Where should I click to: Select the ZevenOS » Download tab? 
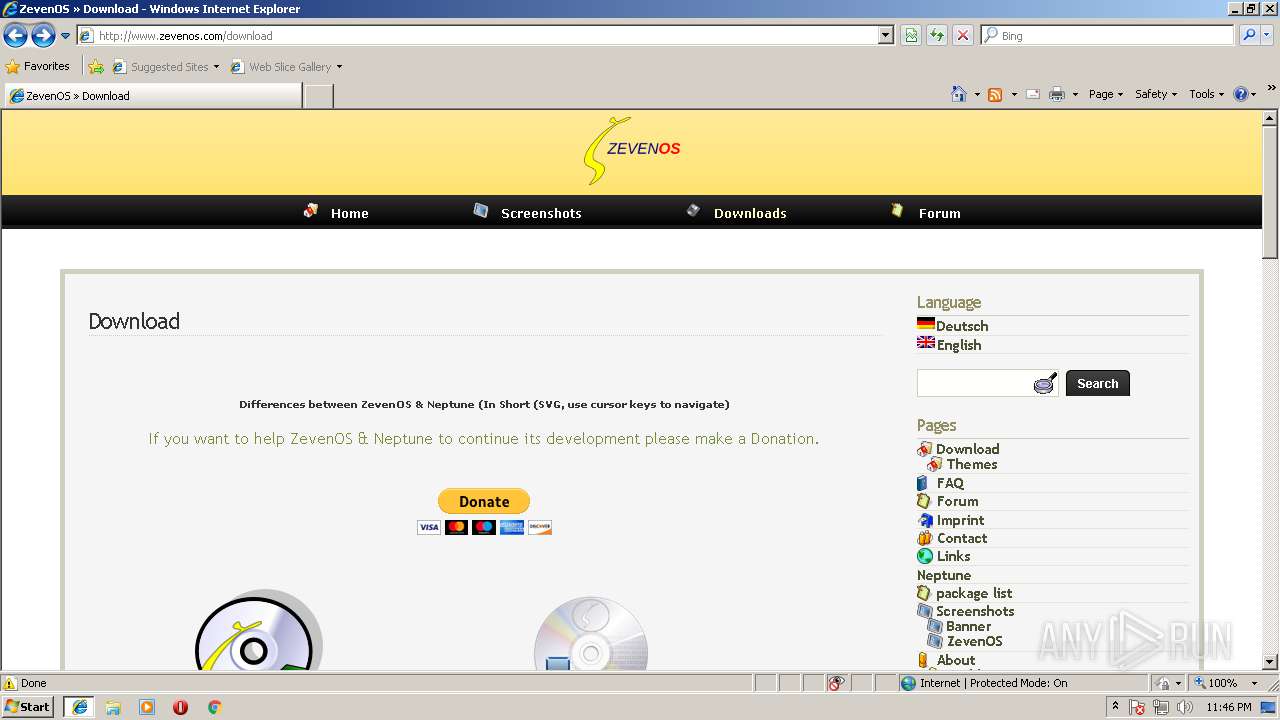153,96
